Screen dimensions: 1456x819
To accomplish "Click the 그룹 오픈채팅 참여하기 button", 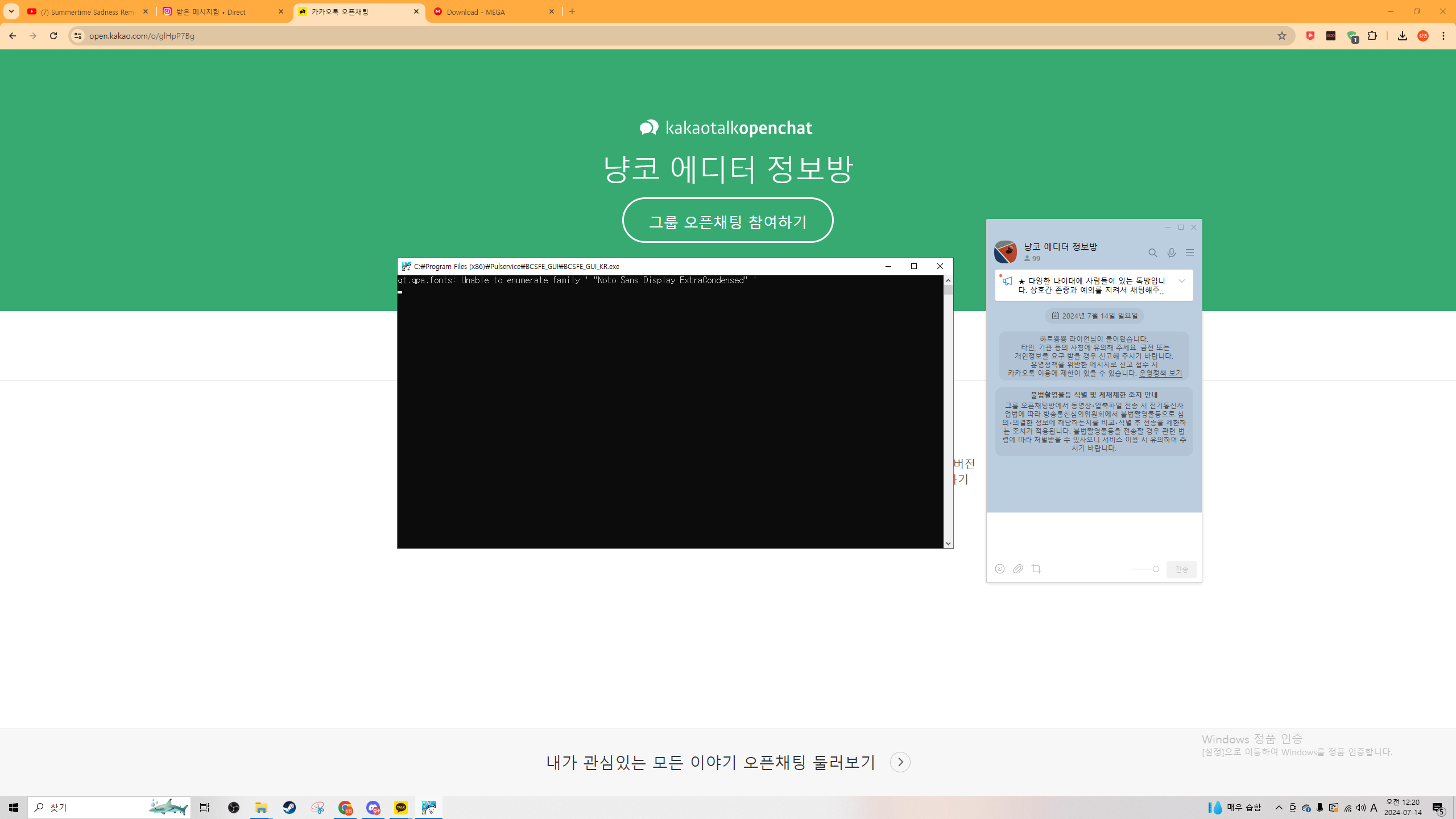I will (727, 221).
